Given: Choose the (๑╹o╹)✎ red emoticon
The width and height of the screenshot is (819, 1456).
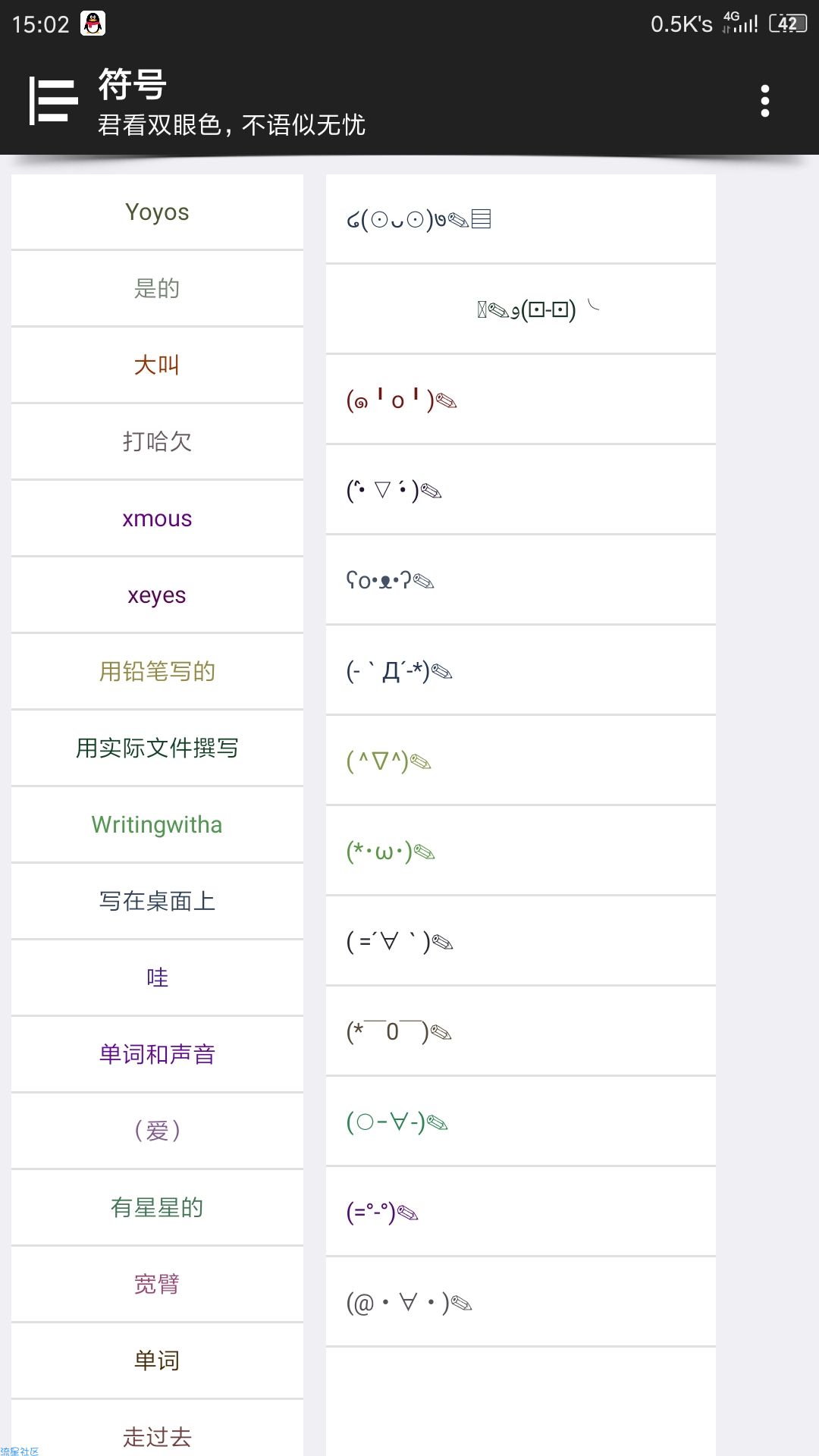Looking at the screenshot, I should coord(521,400).
